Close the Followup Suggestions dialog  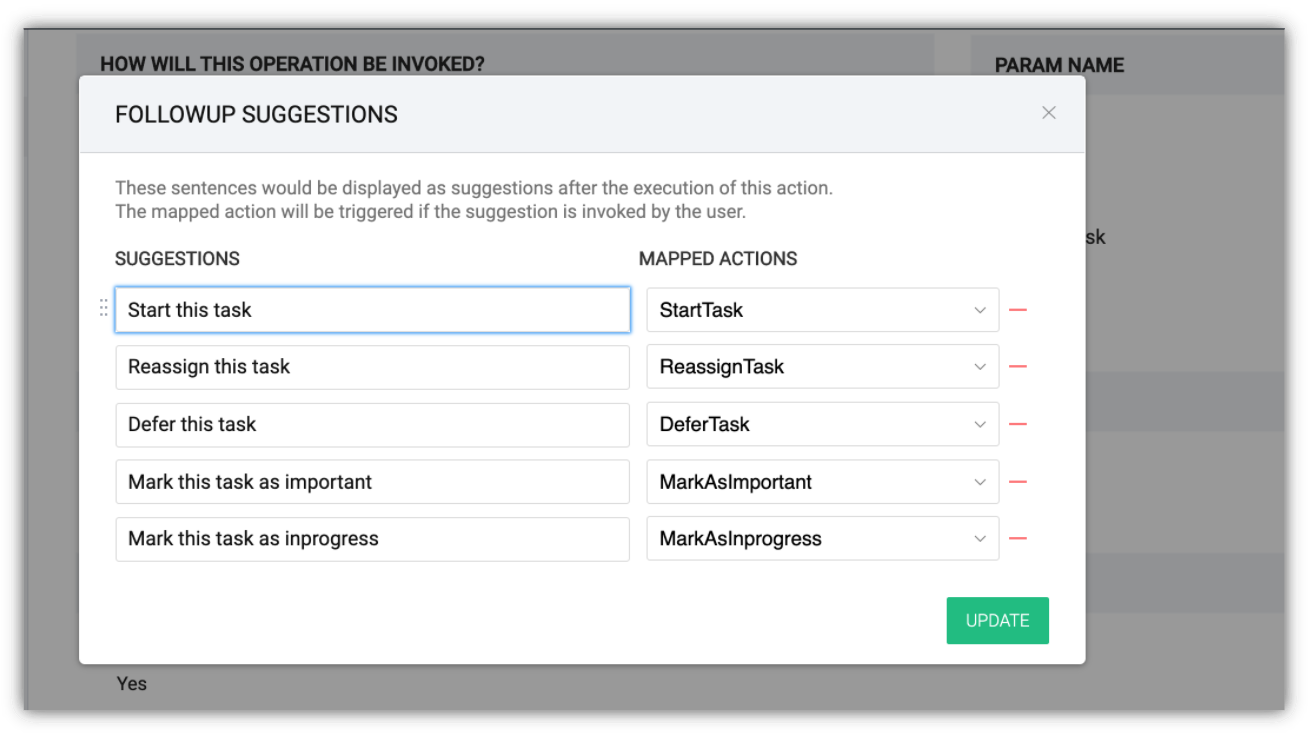[1048, 113]
